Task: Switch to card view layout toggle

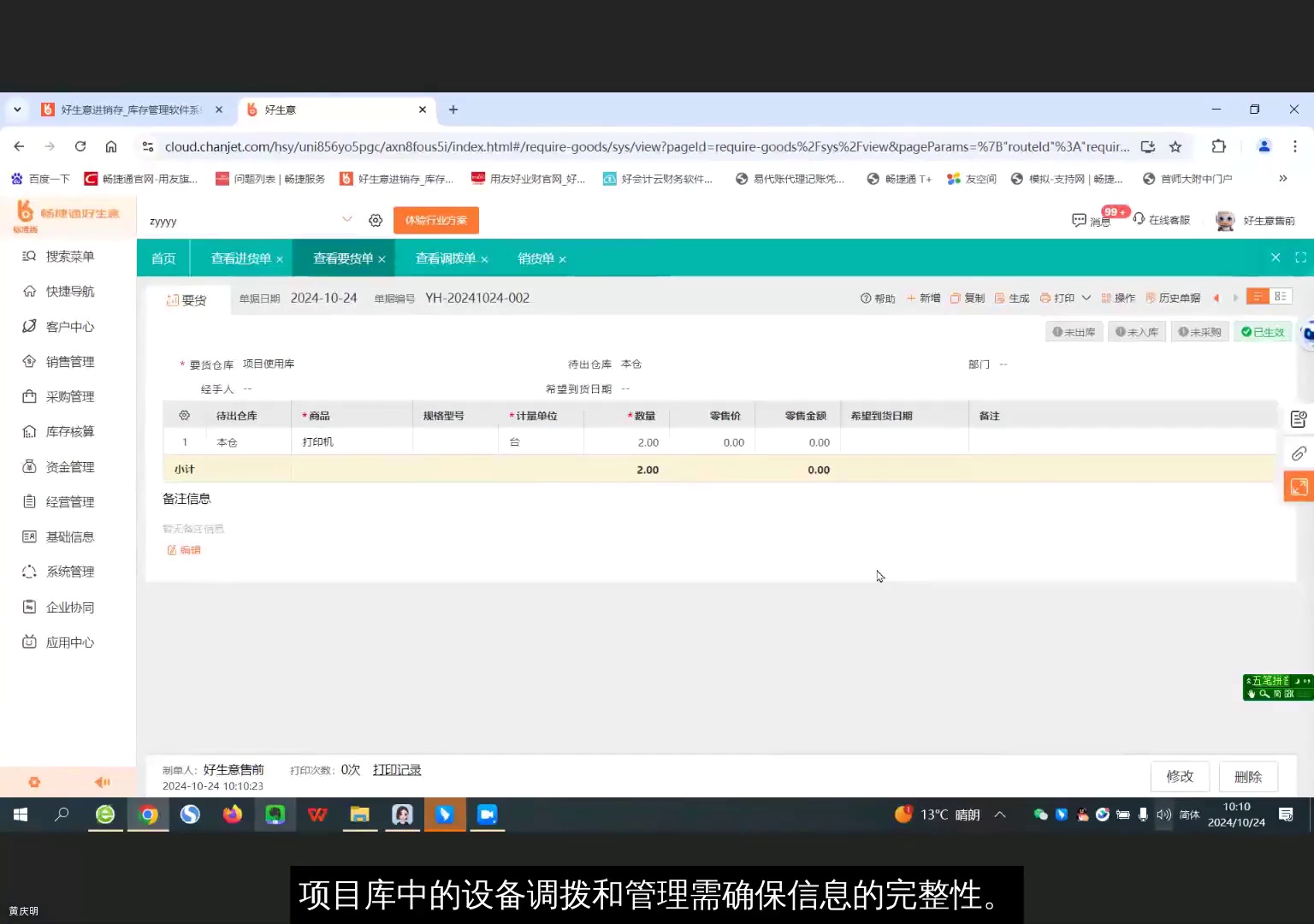Action: [x=1281, y=295]
